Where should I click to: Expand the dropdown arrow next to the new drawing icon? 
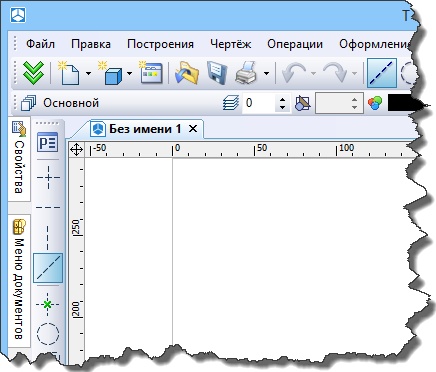tap(88, 73)
